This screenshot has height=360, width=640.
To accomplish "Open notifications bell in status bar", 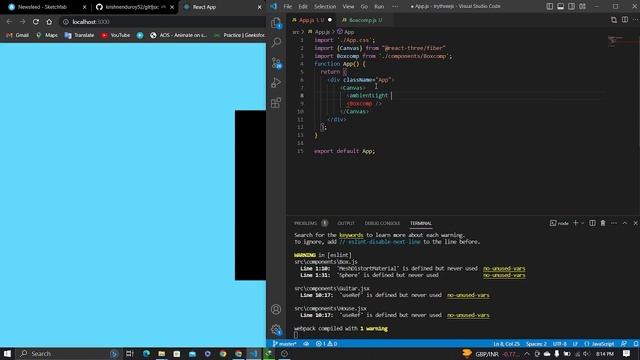I will pos(636,344).
